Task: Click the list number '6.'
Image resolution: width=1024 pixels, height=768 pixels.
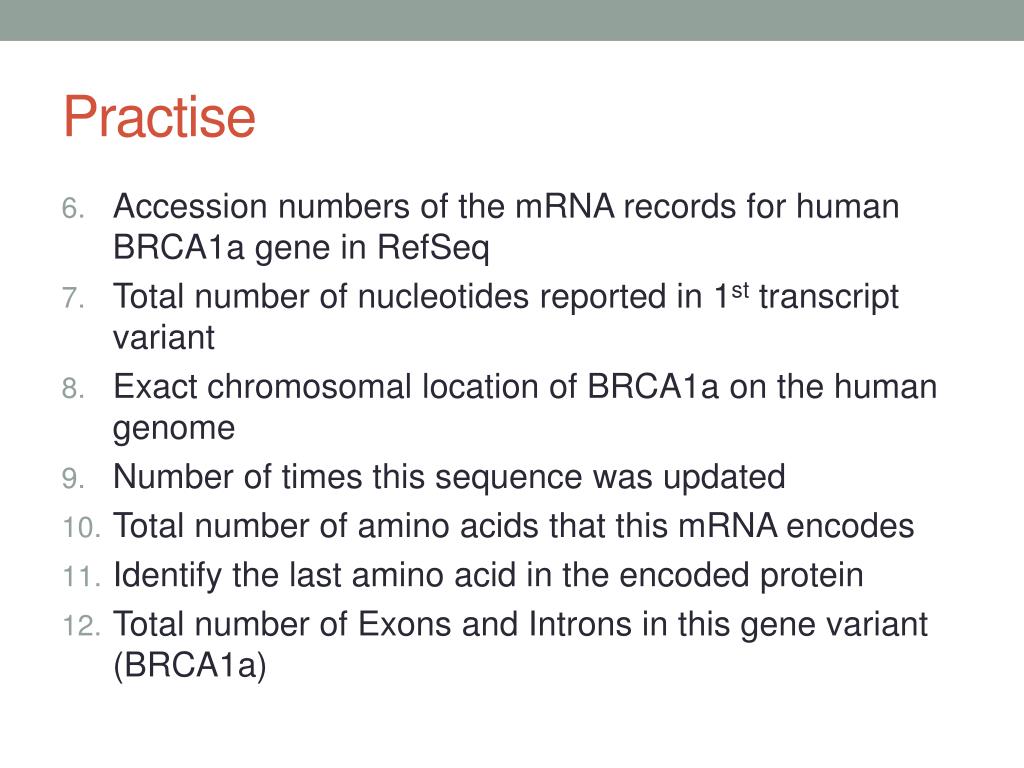Action: 73,208
